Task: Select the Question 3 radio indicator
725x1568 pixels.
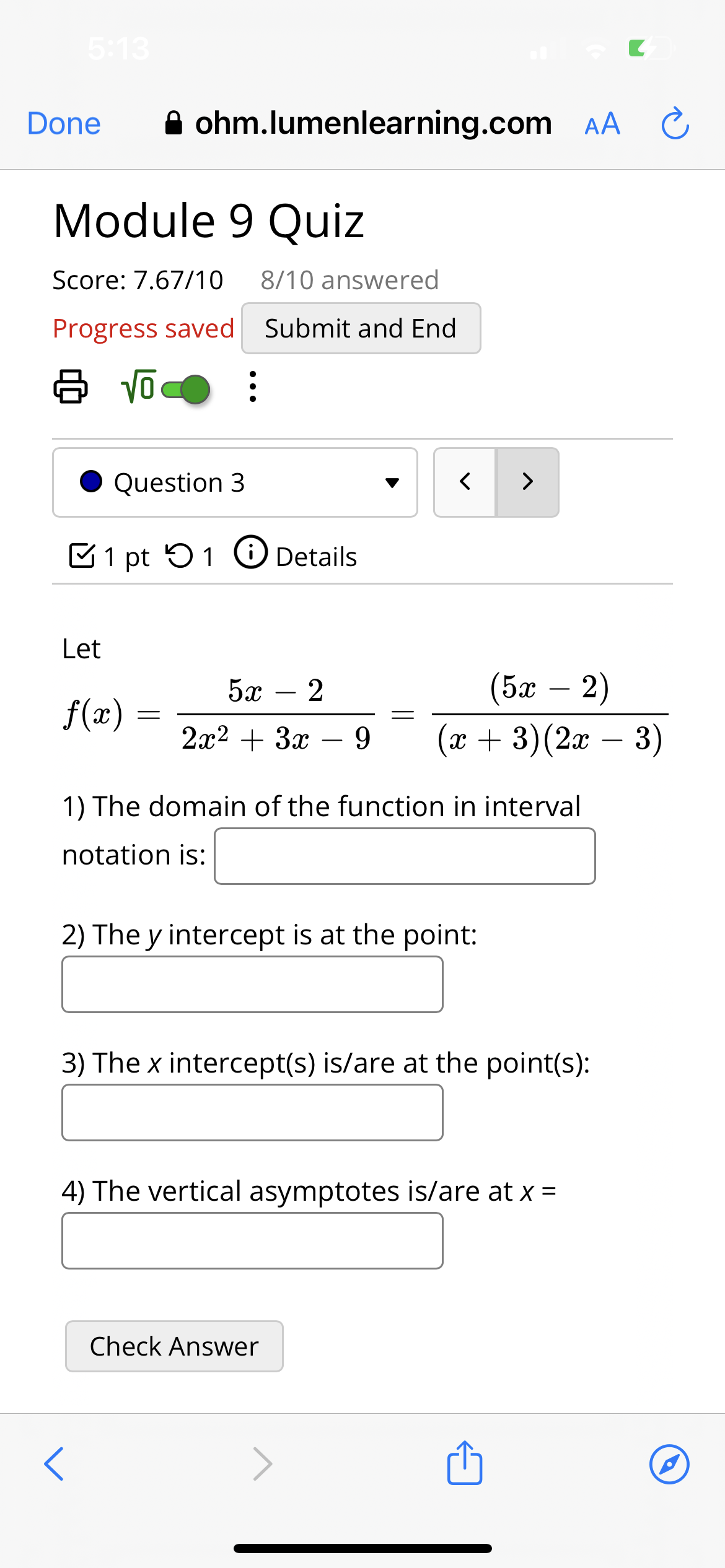Action: coord(92,482)
